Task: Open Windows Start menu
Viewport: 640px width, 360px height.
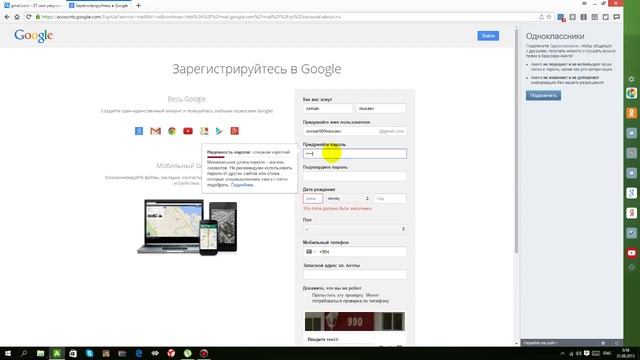Action: 7,353
